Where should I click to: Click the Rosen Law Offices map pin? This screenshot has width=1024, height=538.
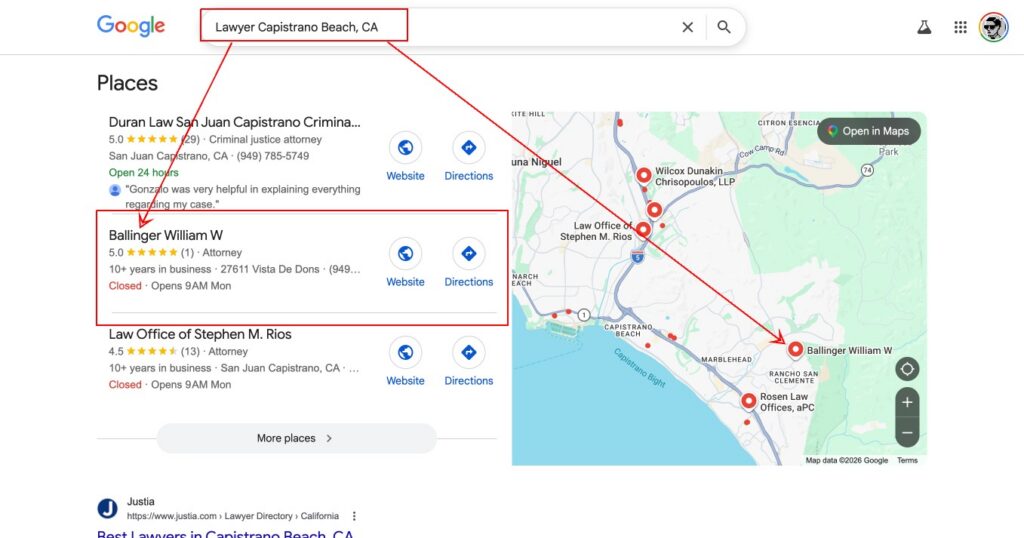click(749, 401)
